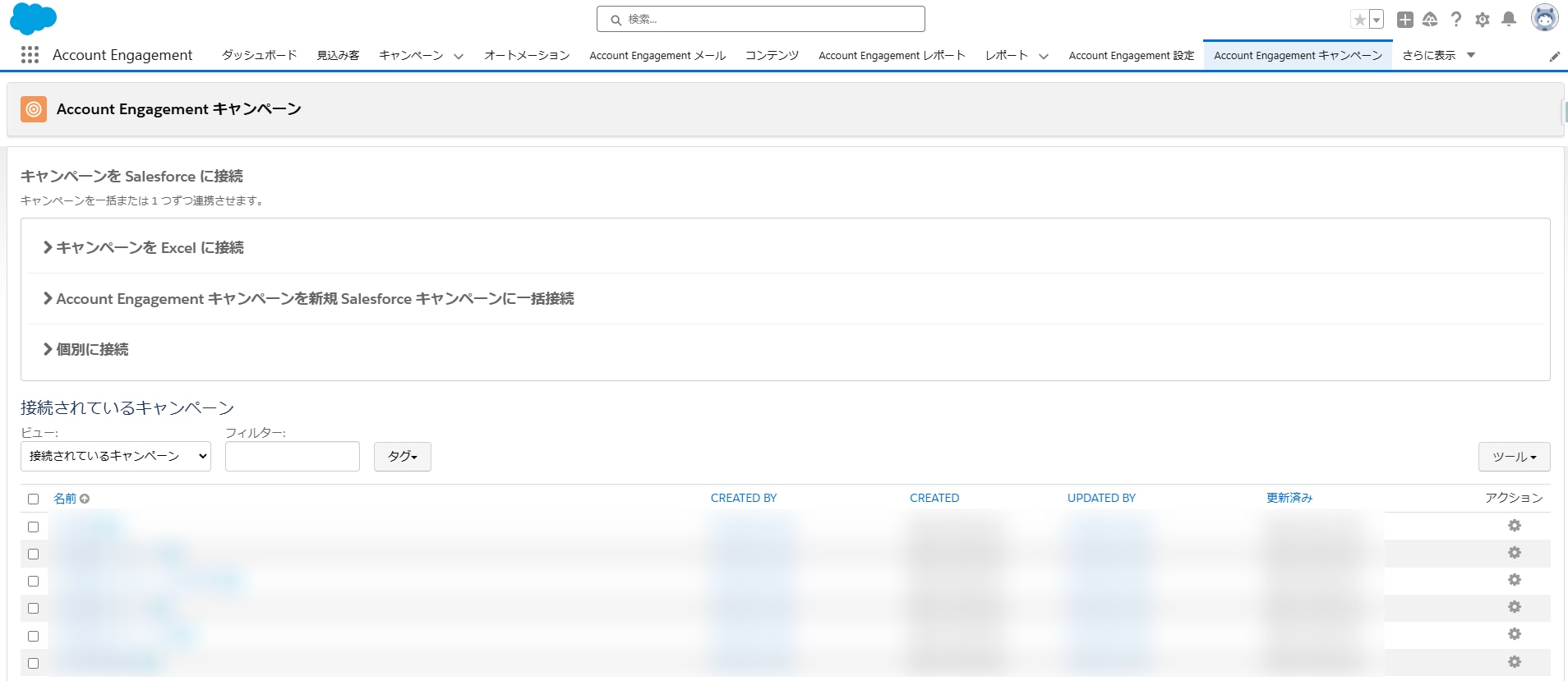This screenshot has height=681, width=1568.
Task: Click the フィルター text input
Action: click(x=293, y=456)
